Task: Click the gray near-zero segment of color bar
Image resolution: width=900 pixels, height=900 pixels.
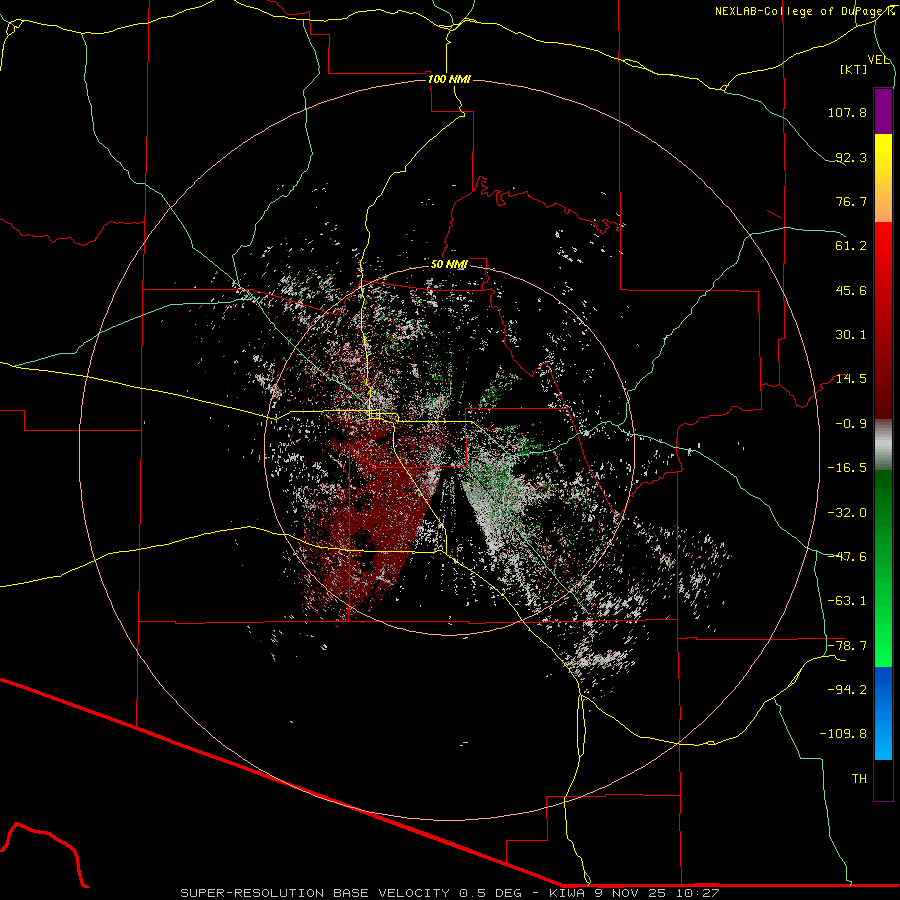Action: click(x=883, y=445)
